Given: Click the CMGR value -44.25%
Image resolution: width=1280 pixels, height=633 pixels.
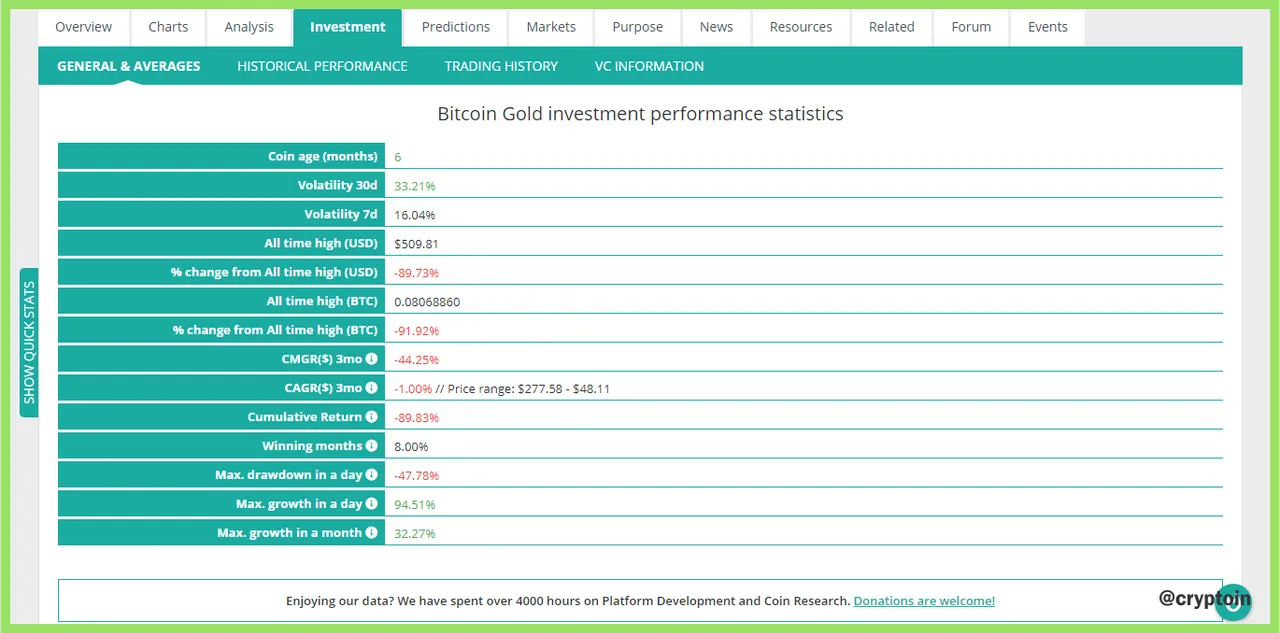Looking at the screenshot, I should (x=417, y=360).
